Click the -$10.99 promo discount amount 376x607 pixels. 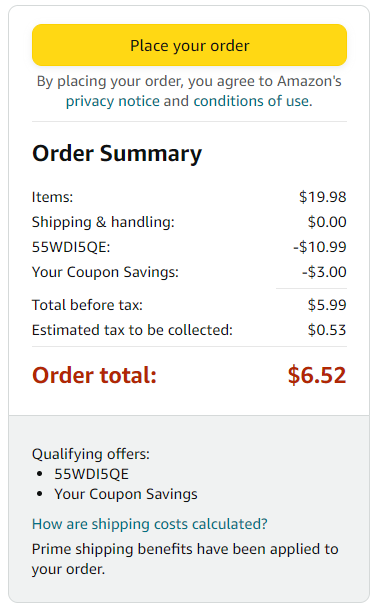point(320,247)
